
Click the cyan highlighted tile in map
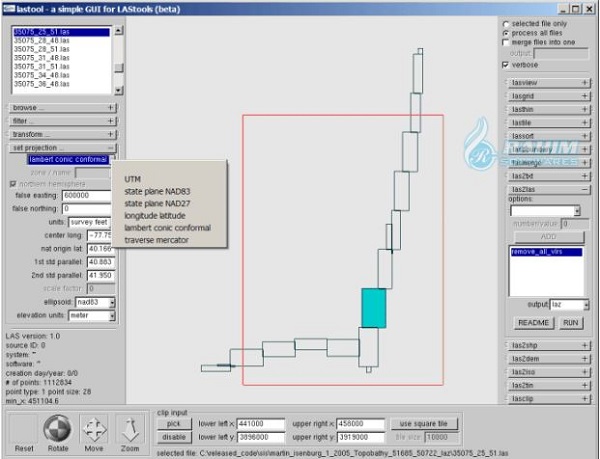[x=373, y=308]
